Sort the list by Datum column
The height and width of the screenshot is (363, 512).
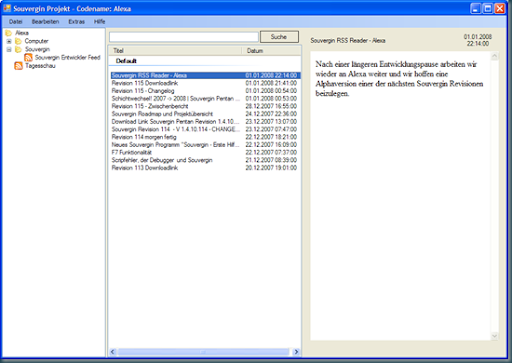[271, 51]
